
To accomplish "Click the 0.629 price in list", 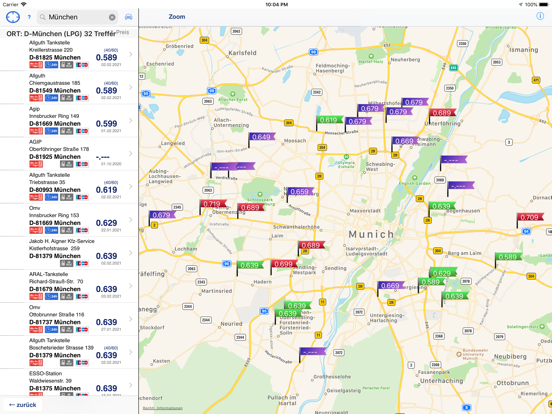I will click(x=106, y=223).
